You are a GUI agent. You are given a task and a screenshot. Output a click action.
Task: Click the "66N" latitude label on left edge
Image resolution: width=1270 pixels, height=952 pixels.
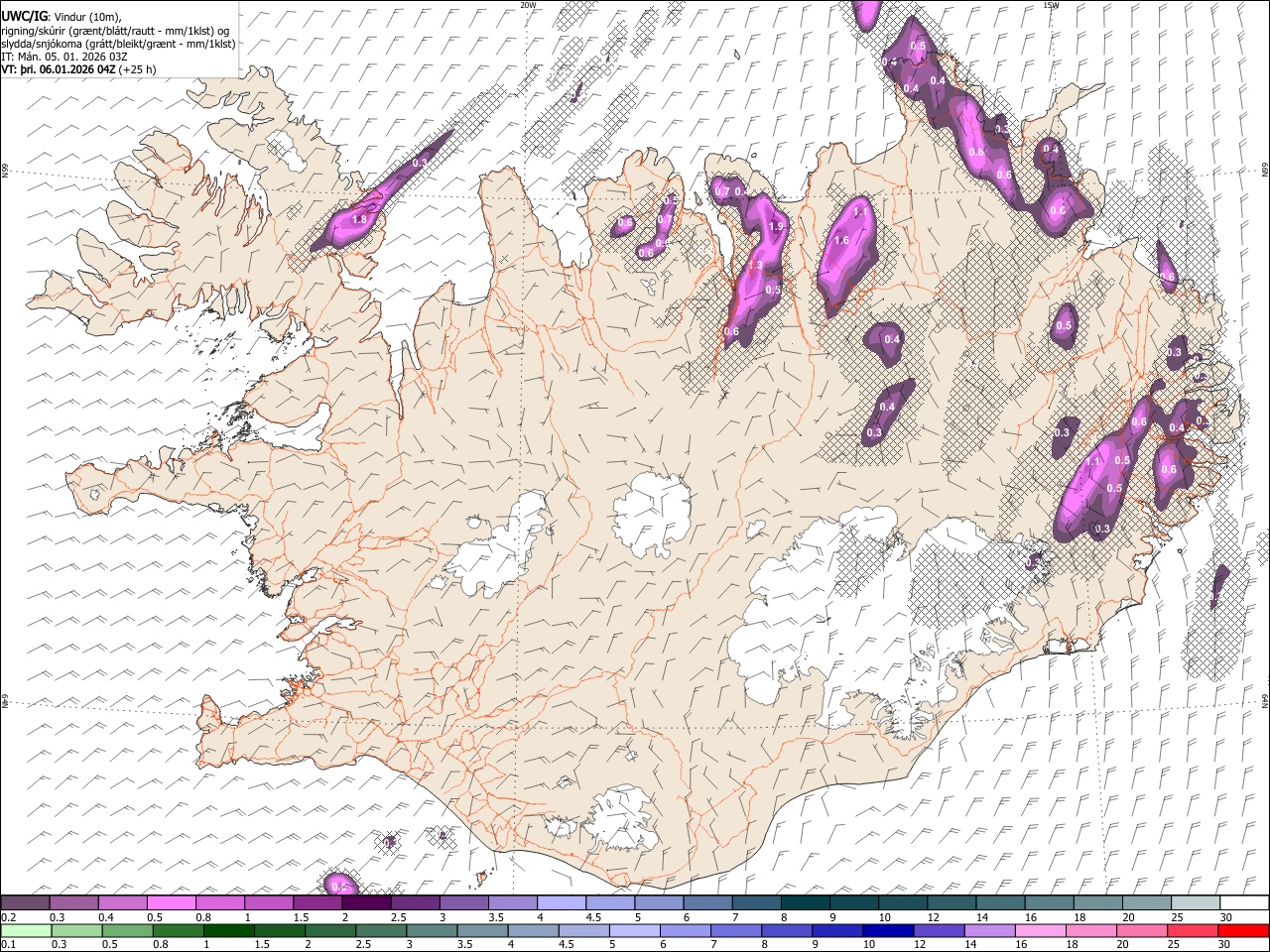(x=5, y=172)
